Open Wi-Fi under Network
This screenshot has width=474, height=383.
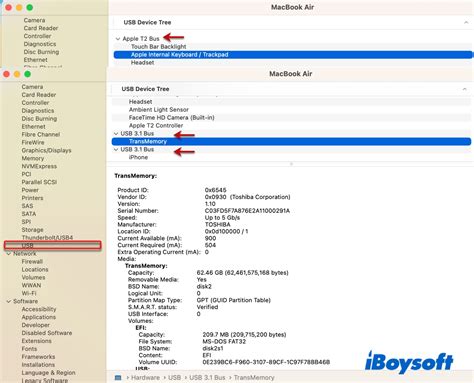coord(29,294)
